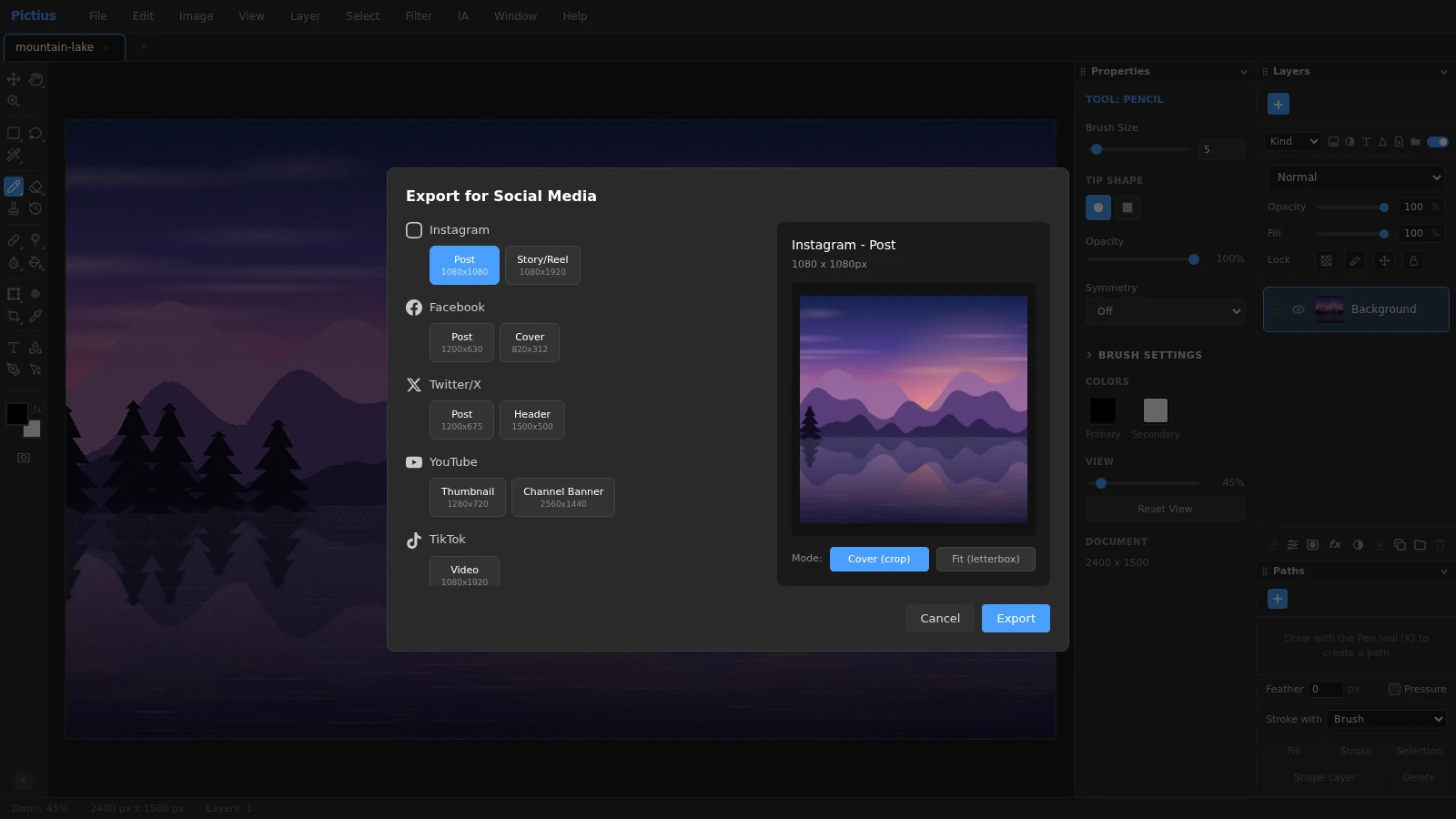Open the Stroke with Brush dropdown
The width and height of the screenshot is (1456, 819).
coord(1386,719)
